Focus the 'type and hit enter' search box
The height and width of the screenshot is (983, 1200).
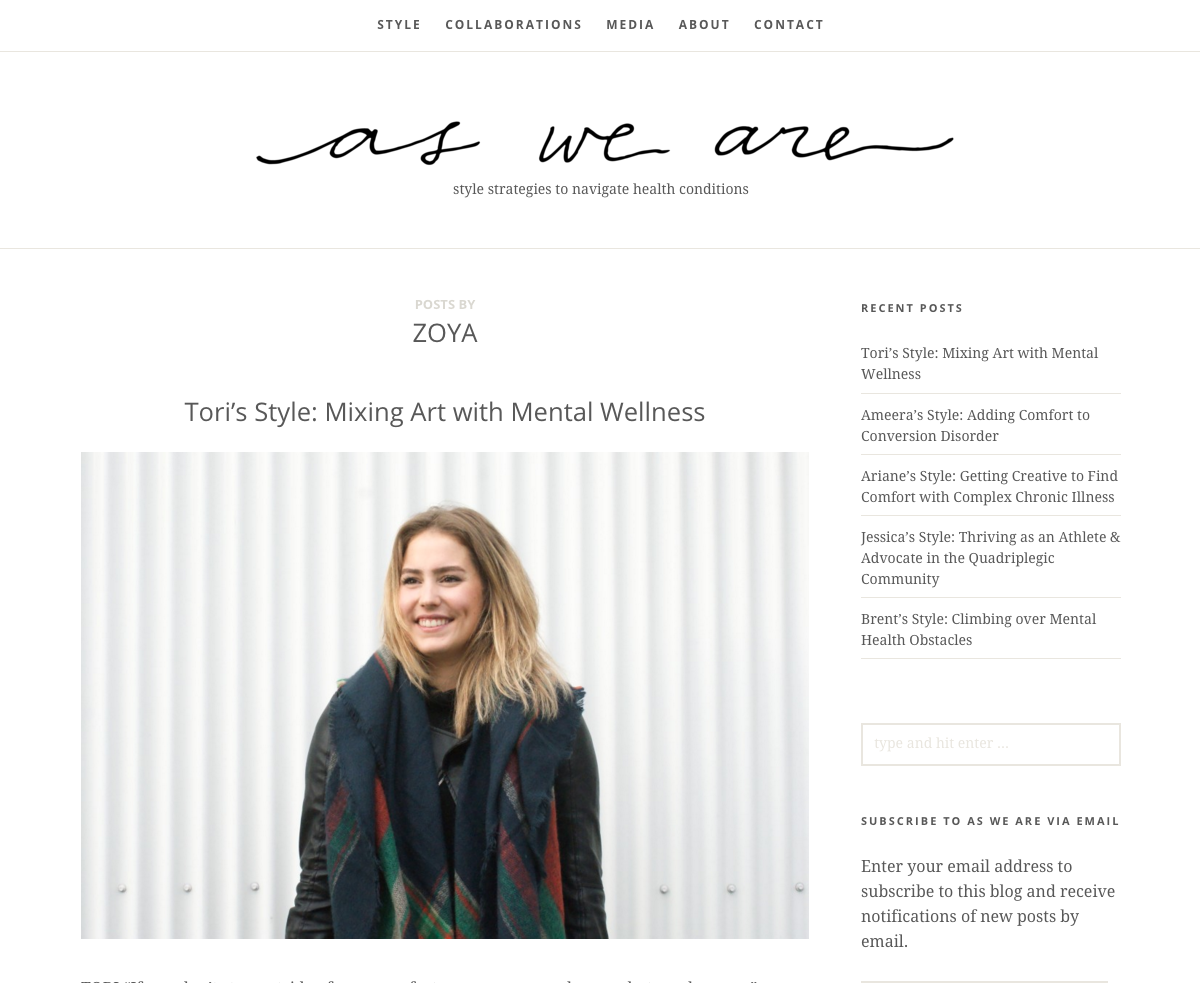pyautogui.click(x=991, y=744)
